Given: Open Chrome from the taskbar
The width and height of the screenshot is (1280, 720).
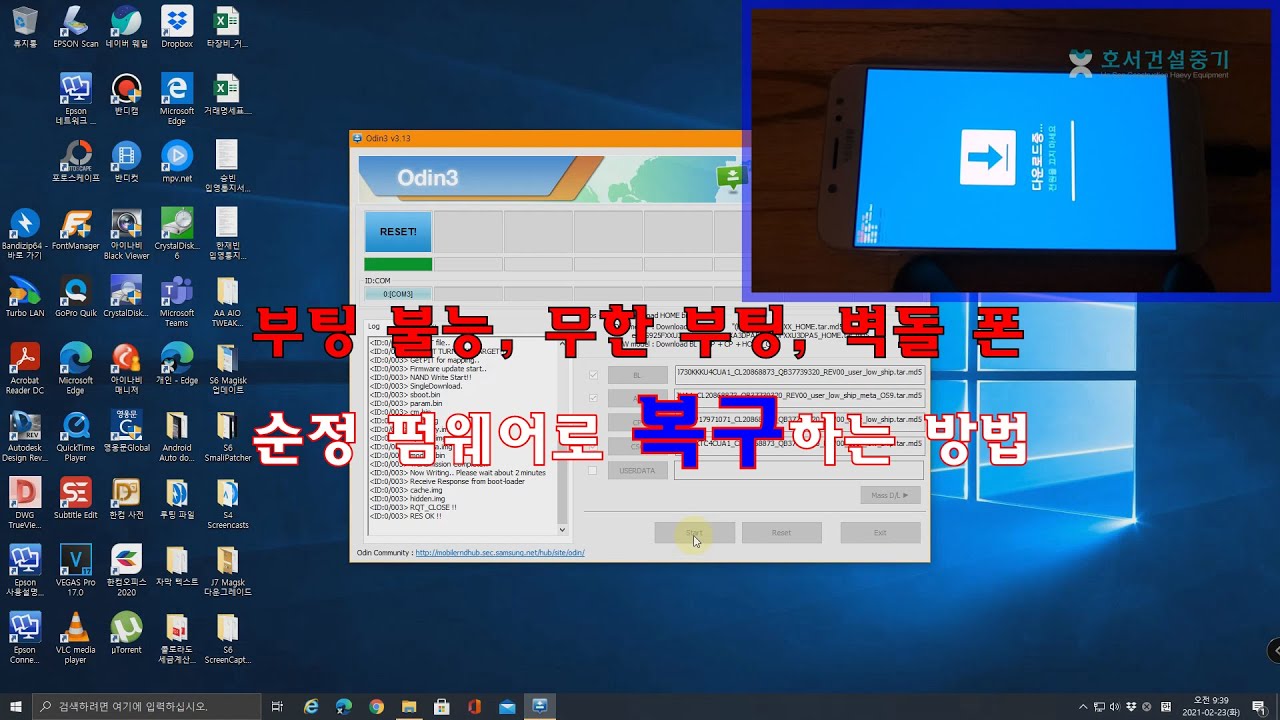Looking at the screenshot, I should (x=376, y=706).
